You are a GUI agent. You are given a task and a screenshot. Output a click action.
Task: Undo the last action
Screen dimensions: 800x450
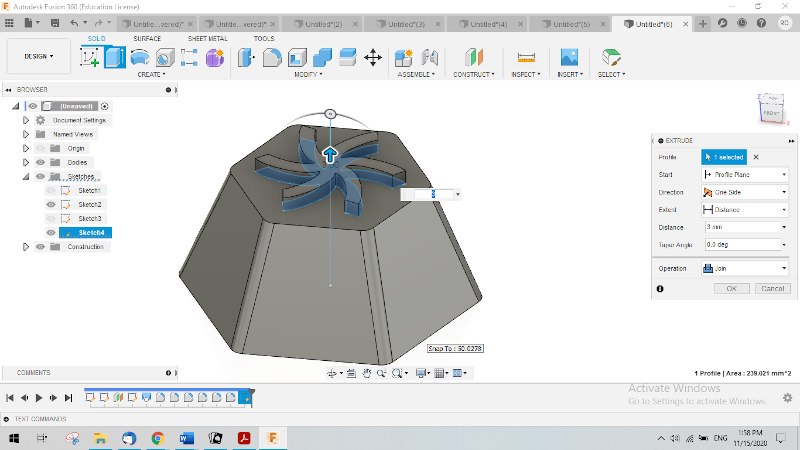pos(74,23)
